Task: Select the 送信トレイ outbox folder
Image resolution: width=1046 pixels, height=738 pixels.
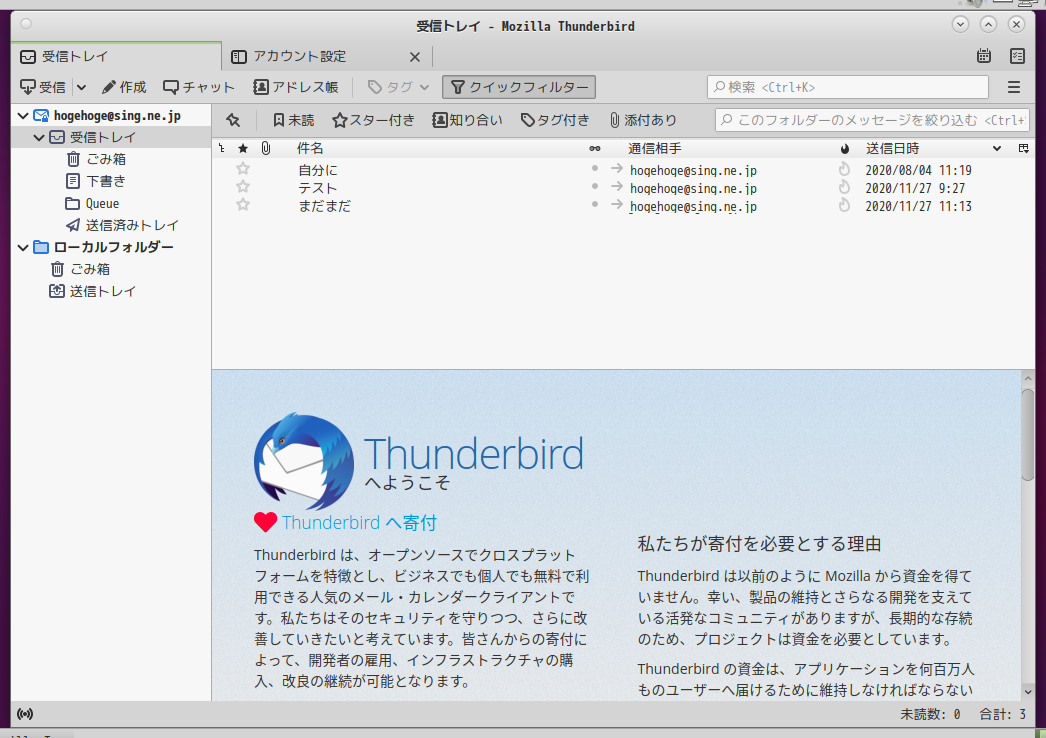Action: coord(93,291)
